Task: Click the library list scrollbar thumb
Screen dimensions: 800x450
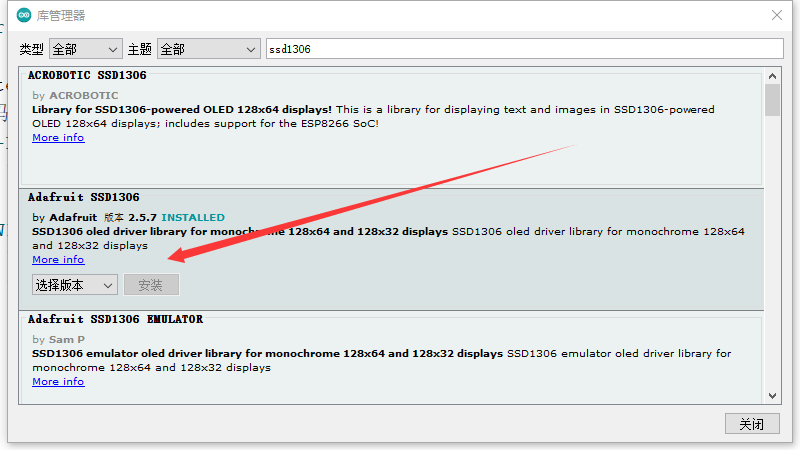Action: point(772,100)
